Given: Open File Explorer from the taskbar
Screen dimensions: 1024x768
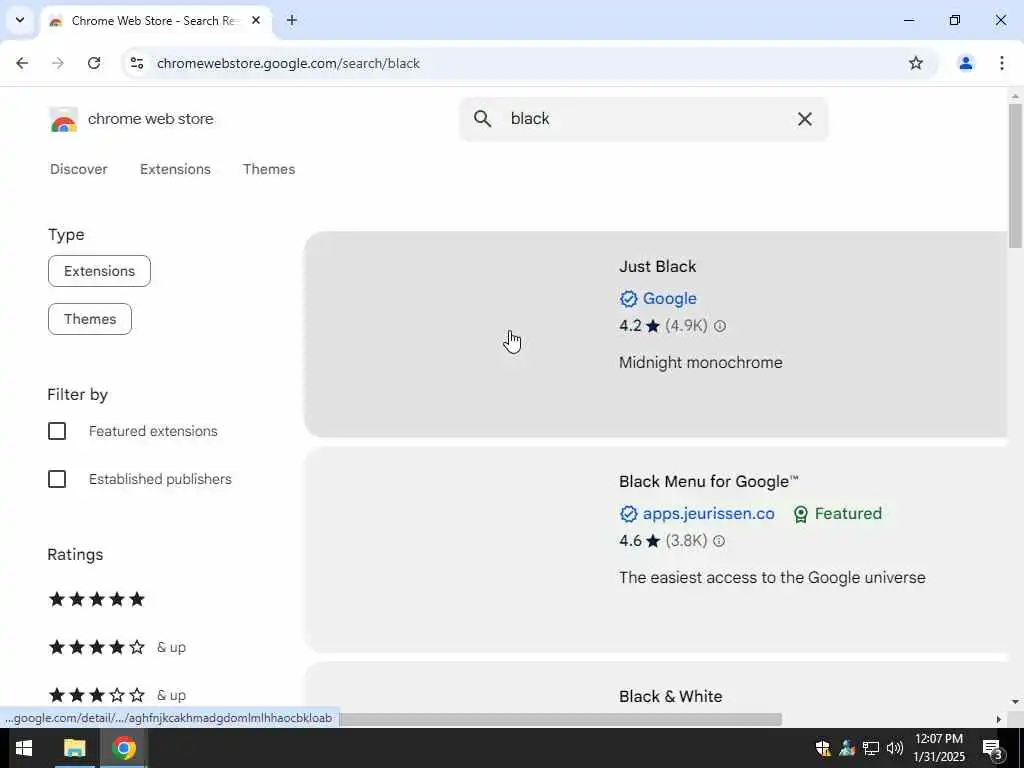Looking at the screenshot, I should pyautogui.click(x=74, y=748).
